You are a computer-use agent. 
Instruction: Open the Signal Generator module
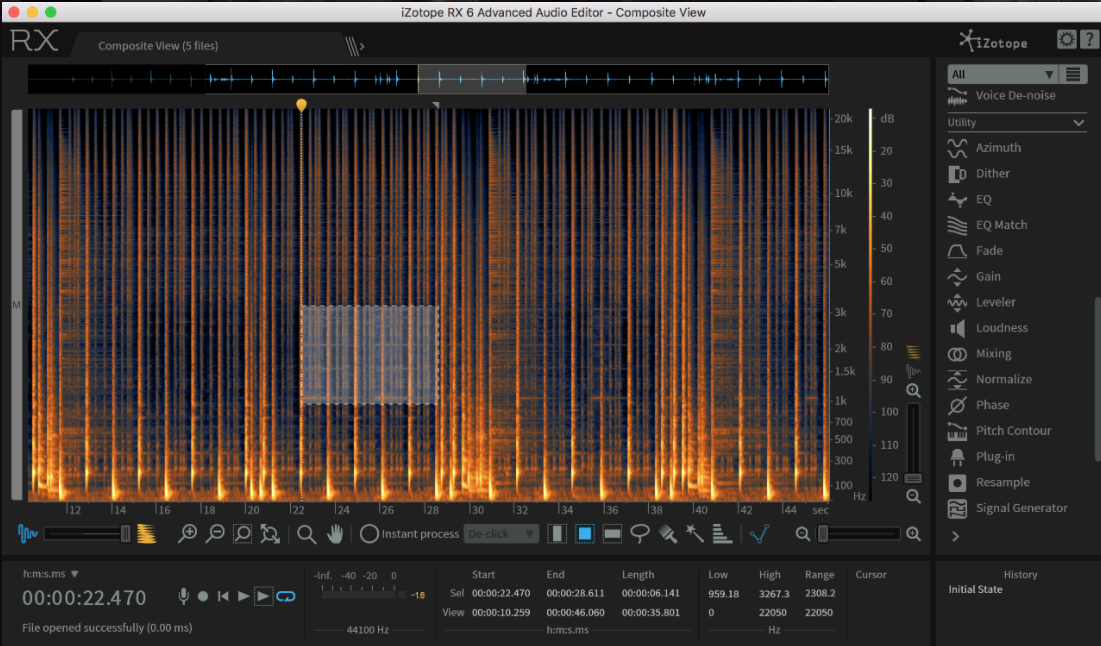(x=1021, y=508)
